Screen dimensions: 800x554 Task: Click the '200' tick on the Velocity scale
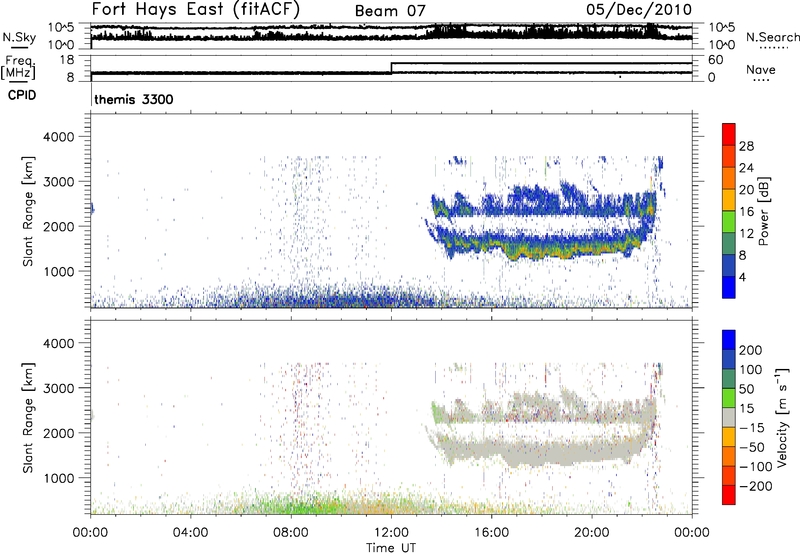[751, 350]
